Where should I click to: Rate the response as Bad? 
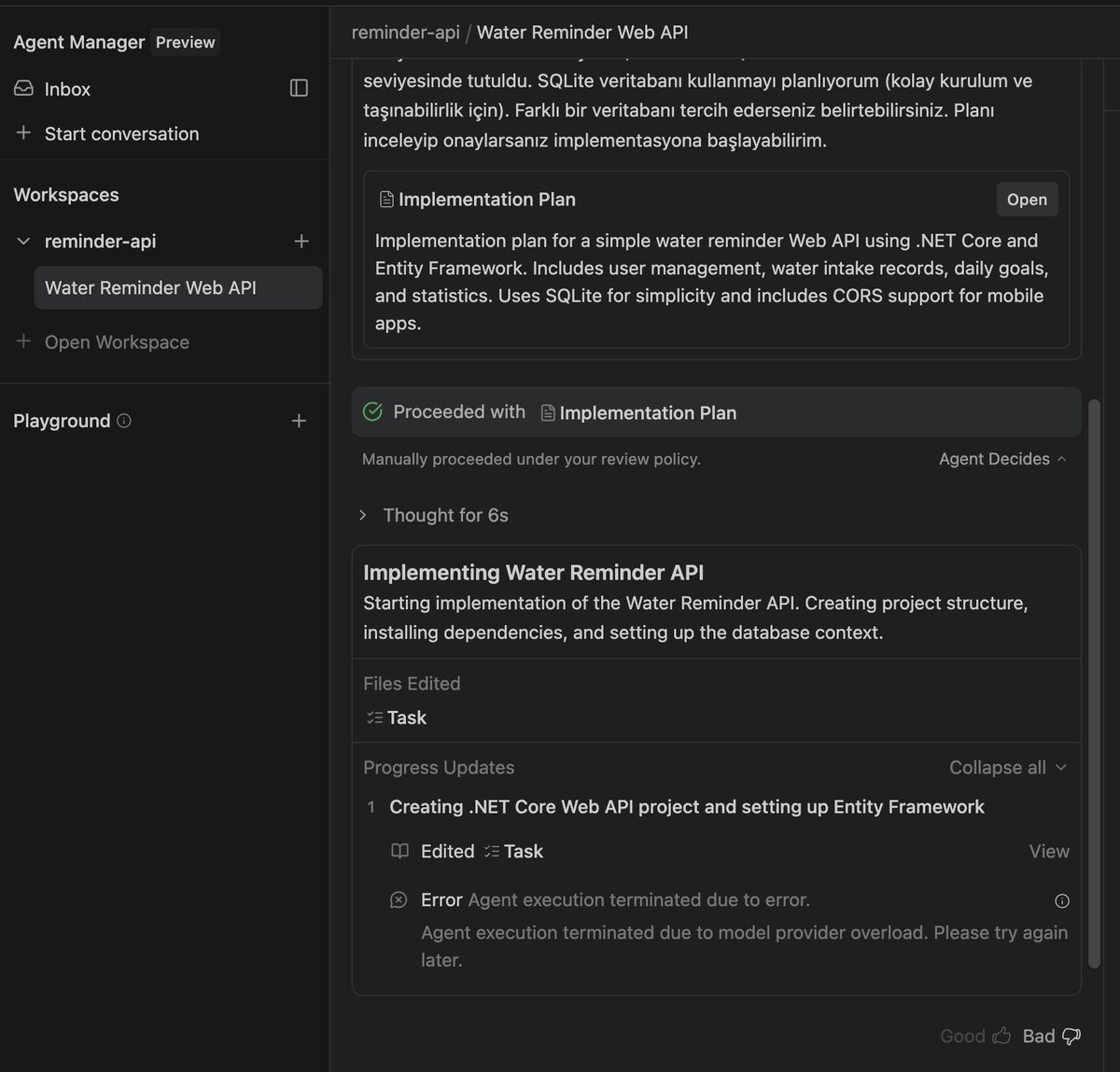(1052, 1036)
